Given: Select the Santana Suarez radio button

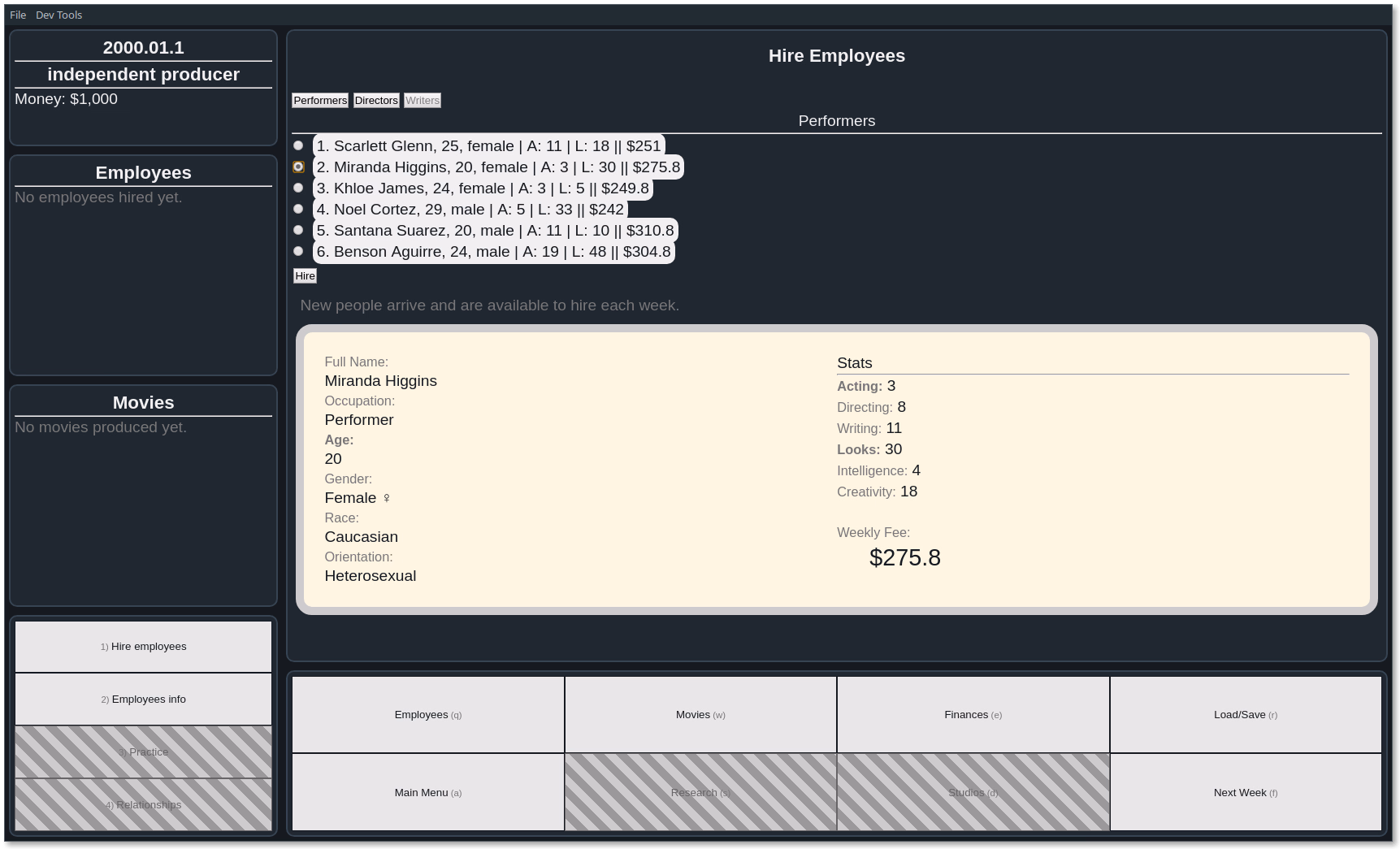Looking at the screenshot, I should [x=298, y=230].
